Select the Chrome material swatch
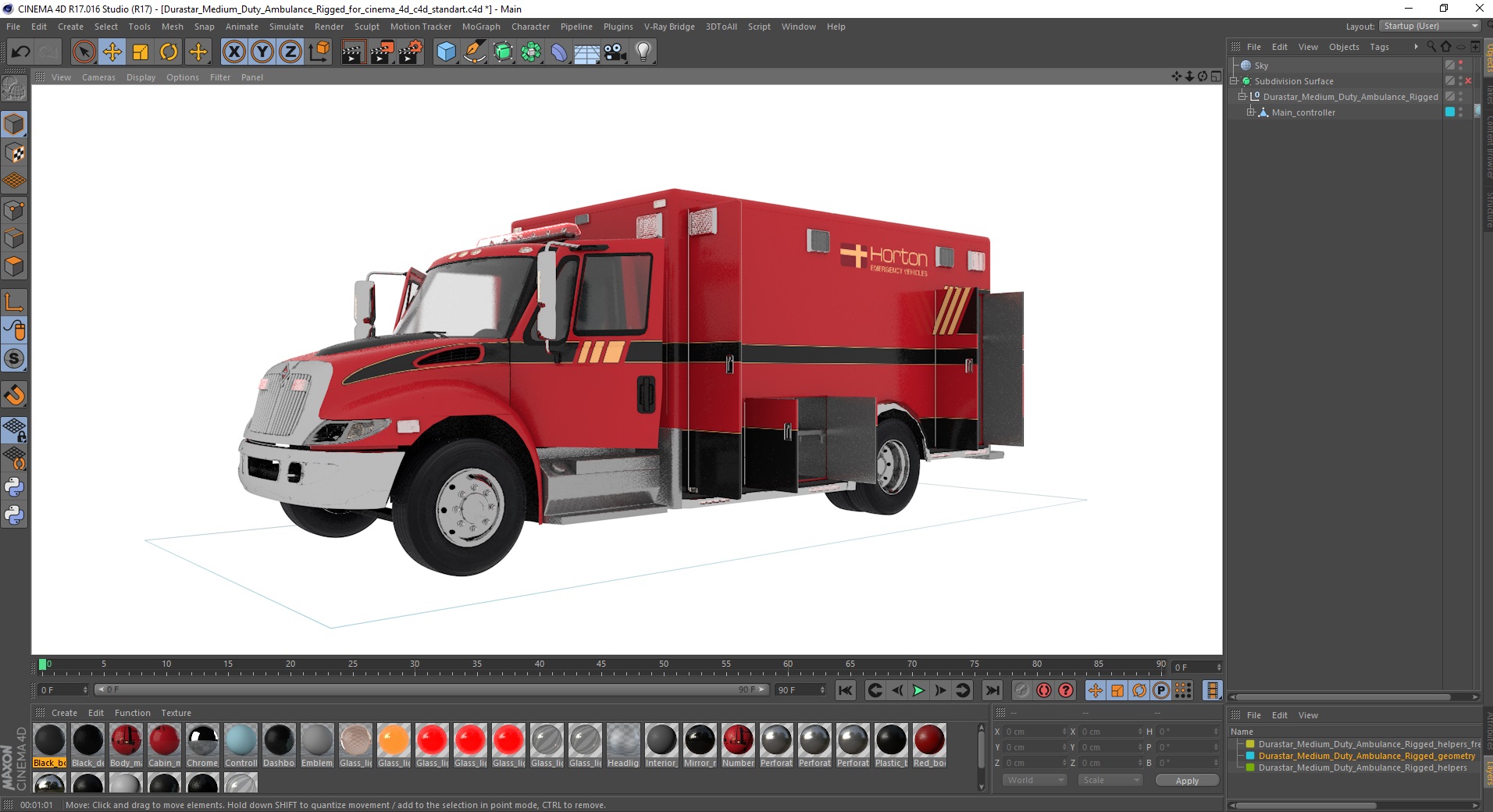This screenshot has width=1493, height=812. (202, 746)
